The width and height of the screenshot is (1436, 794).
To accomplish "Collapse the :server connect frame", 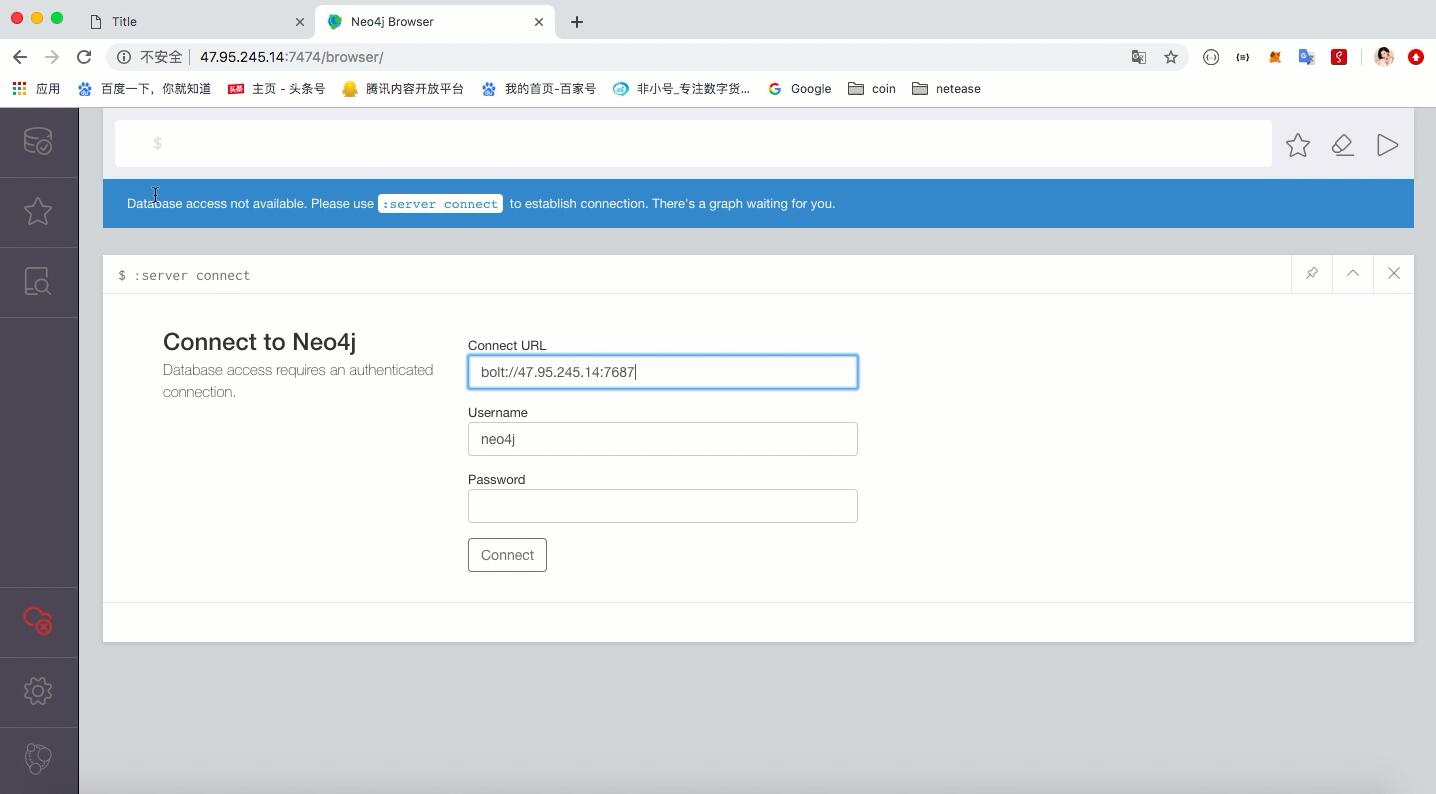I will (1353, 273).
